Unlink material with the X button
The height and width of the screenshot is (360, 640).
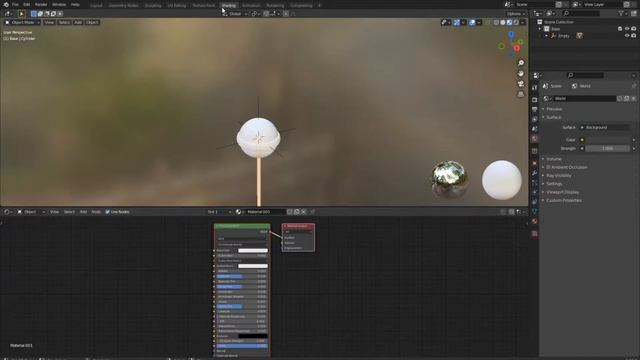point(304,212)
